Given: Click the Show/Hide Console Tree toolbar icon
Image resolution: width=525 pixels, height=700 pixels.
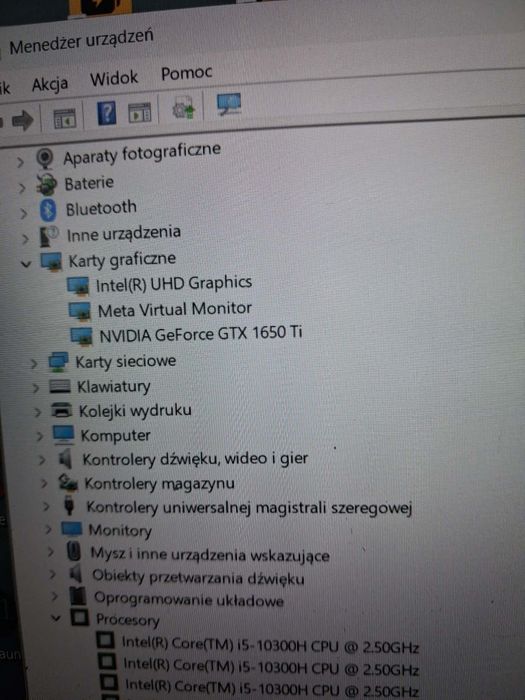Looking at the screenshot, I should pos(65,118).
